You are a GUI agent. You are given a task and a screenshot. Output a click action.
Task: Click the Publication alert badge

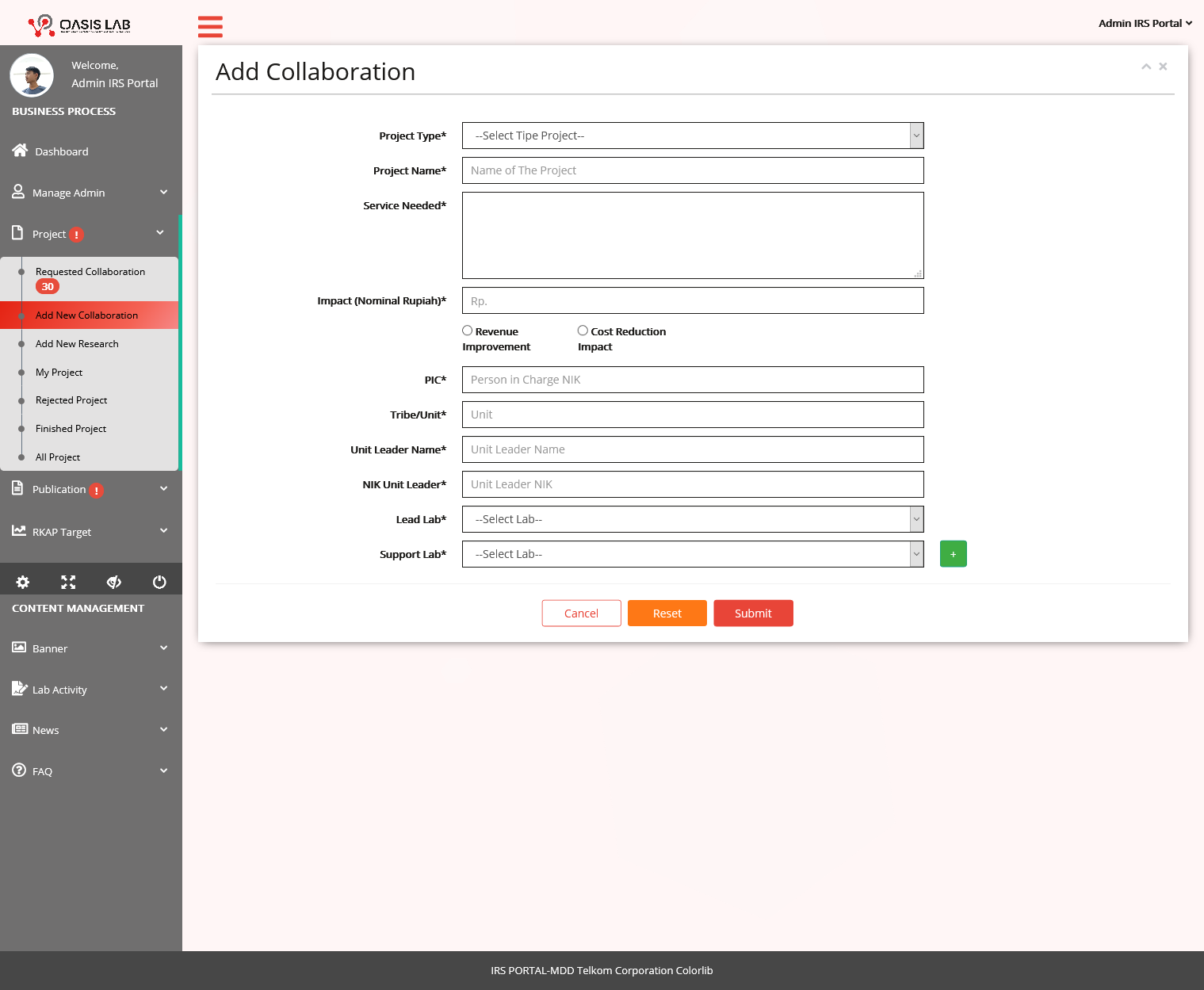coord(97,491)
